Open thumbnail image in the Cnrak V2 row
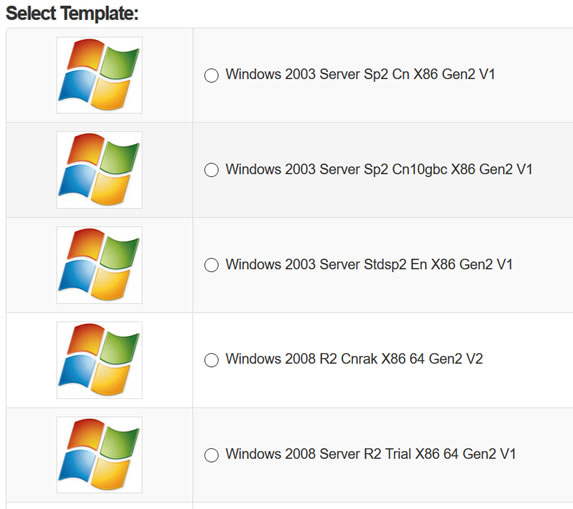This screenshot has width=573, height=509. (99, 360)
